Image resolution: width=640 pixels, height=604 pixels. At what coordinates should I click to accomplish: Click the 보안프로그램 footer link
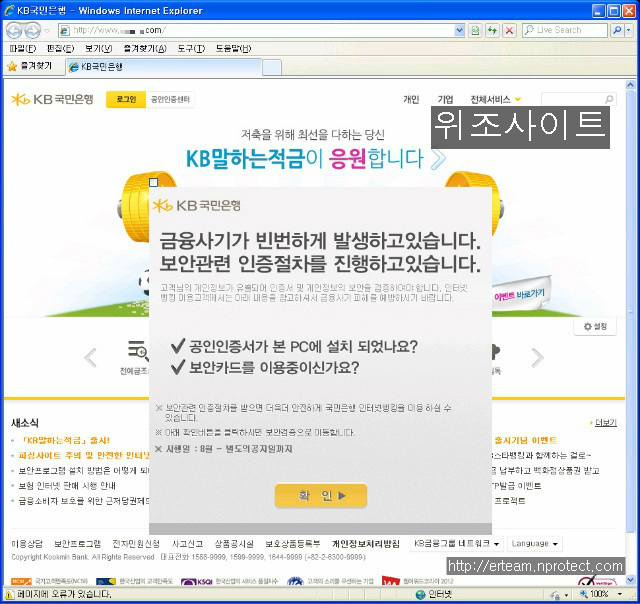point(77,544)
